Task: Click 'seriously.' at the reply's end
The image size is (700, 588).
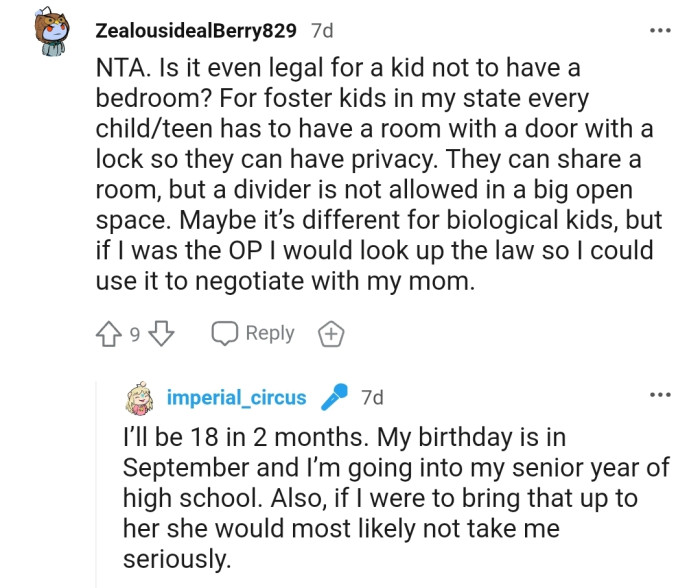Action: click(x=176, y=560)
